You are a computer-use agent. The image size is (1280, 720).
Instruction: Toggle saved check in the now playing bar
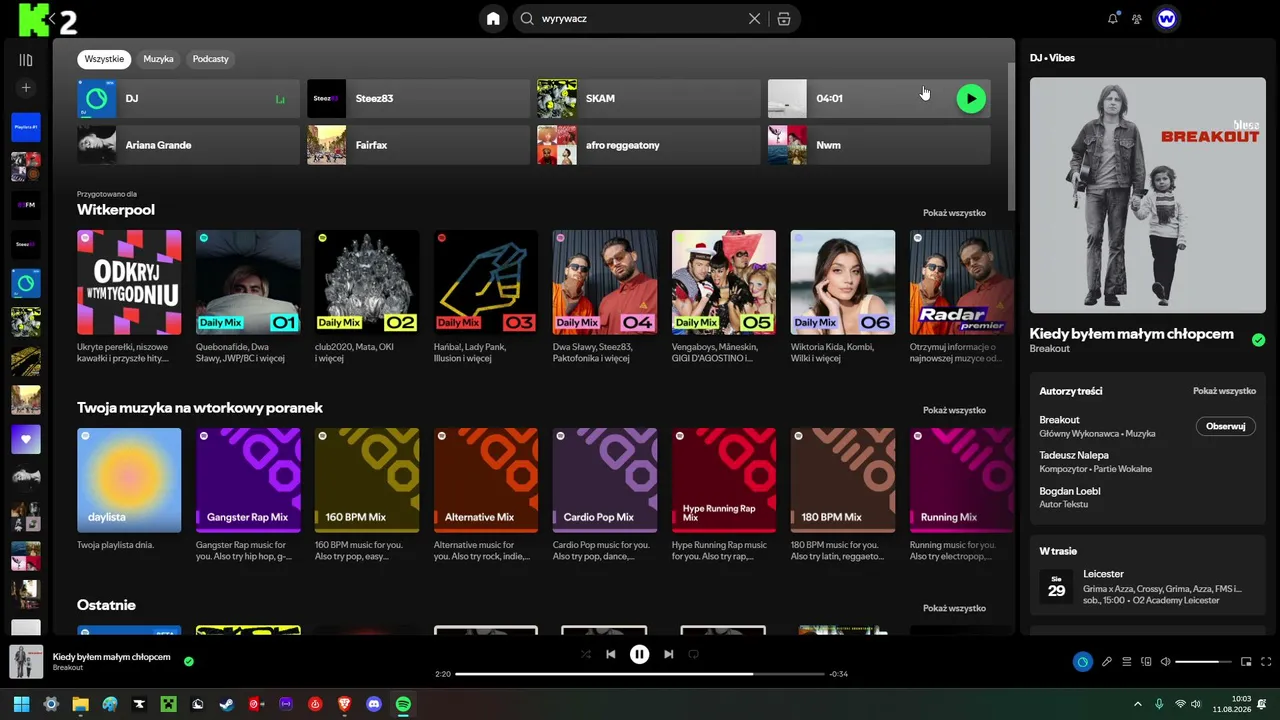tap(188, 661)
